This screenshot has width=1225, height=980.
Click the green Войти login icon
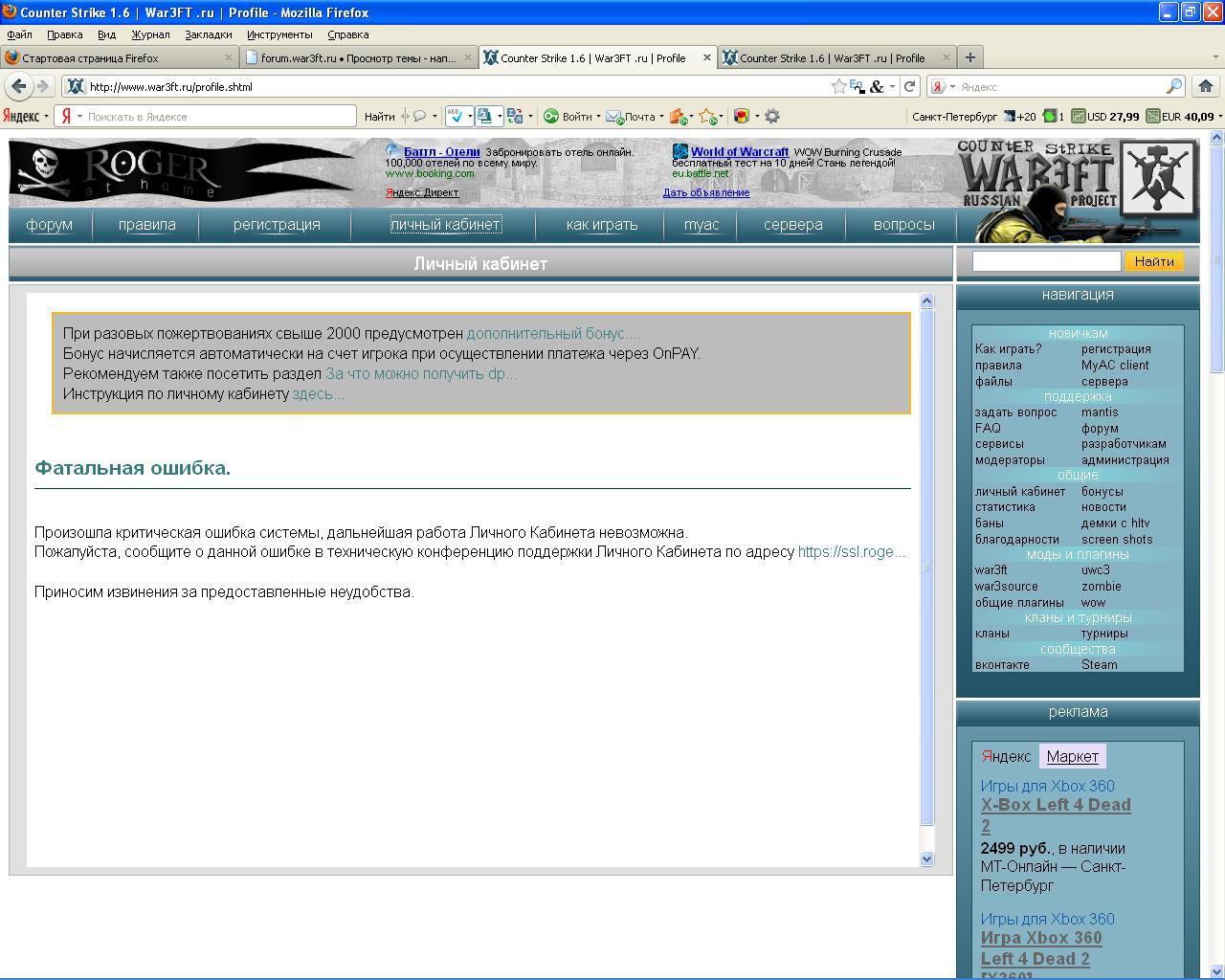pyautogui.click(x=551, y=116)
